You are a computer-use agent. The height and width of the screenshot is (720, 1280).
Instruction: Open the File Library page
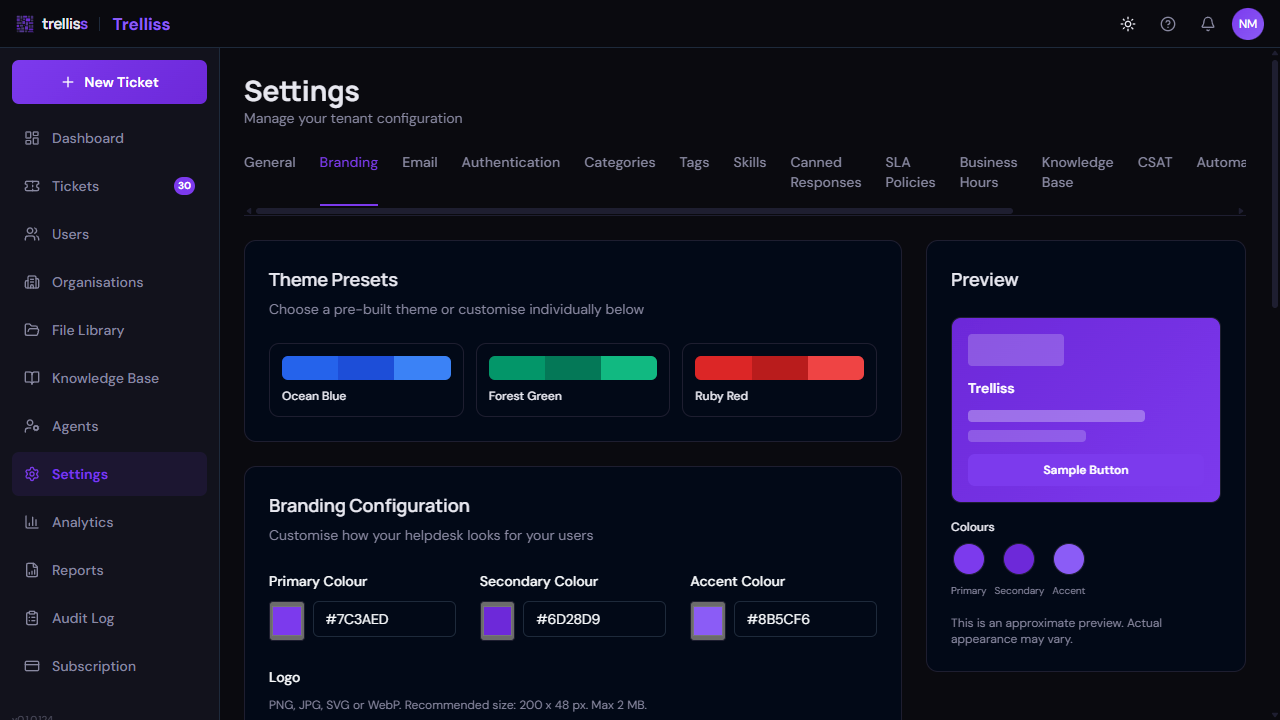coord(88,330)
